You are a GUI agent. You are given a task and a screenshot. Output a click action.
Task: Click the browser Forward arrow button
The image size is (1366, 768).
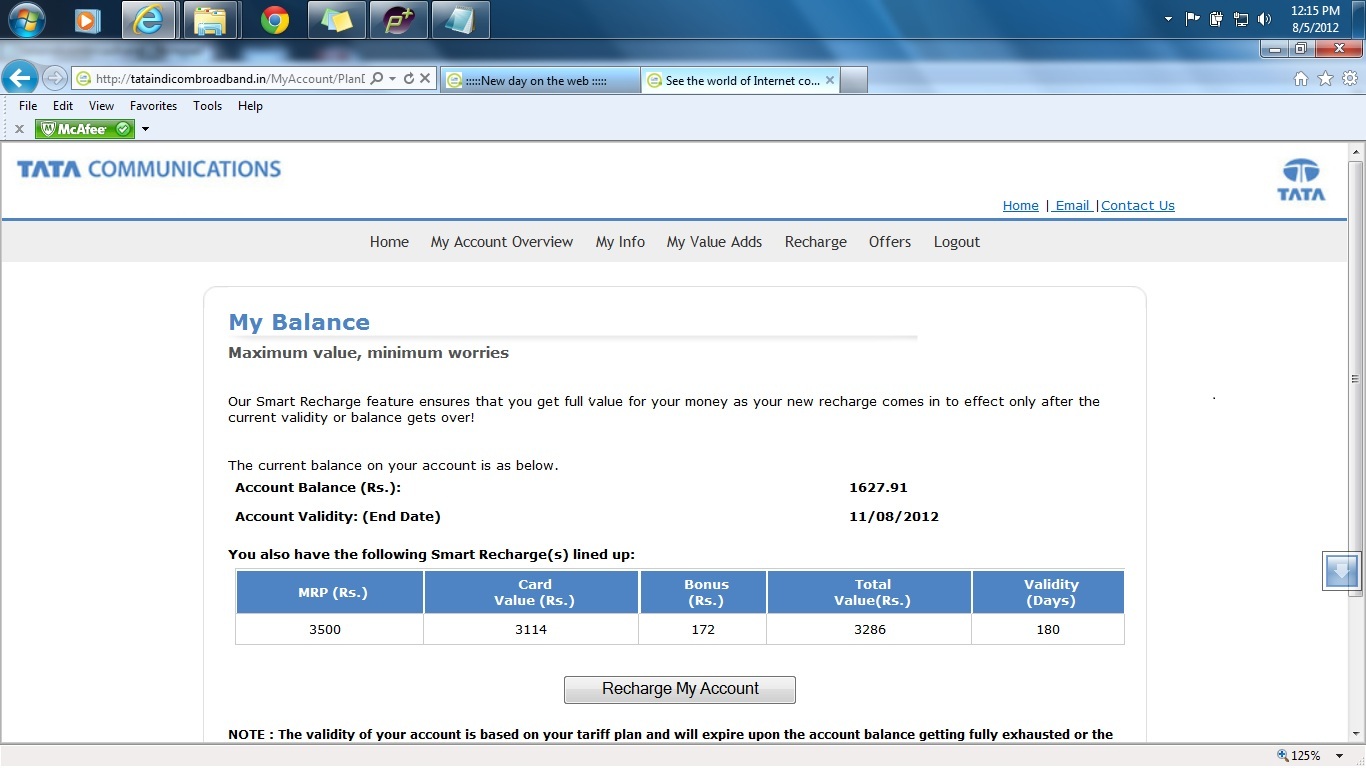[x=55, y=78]
